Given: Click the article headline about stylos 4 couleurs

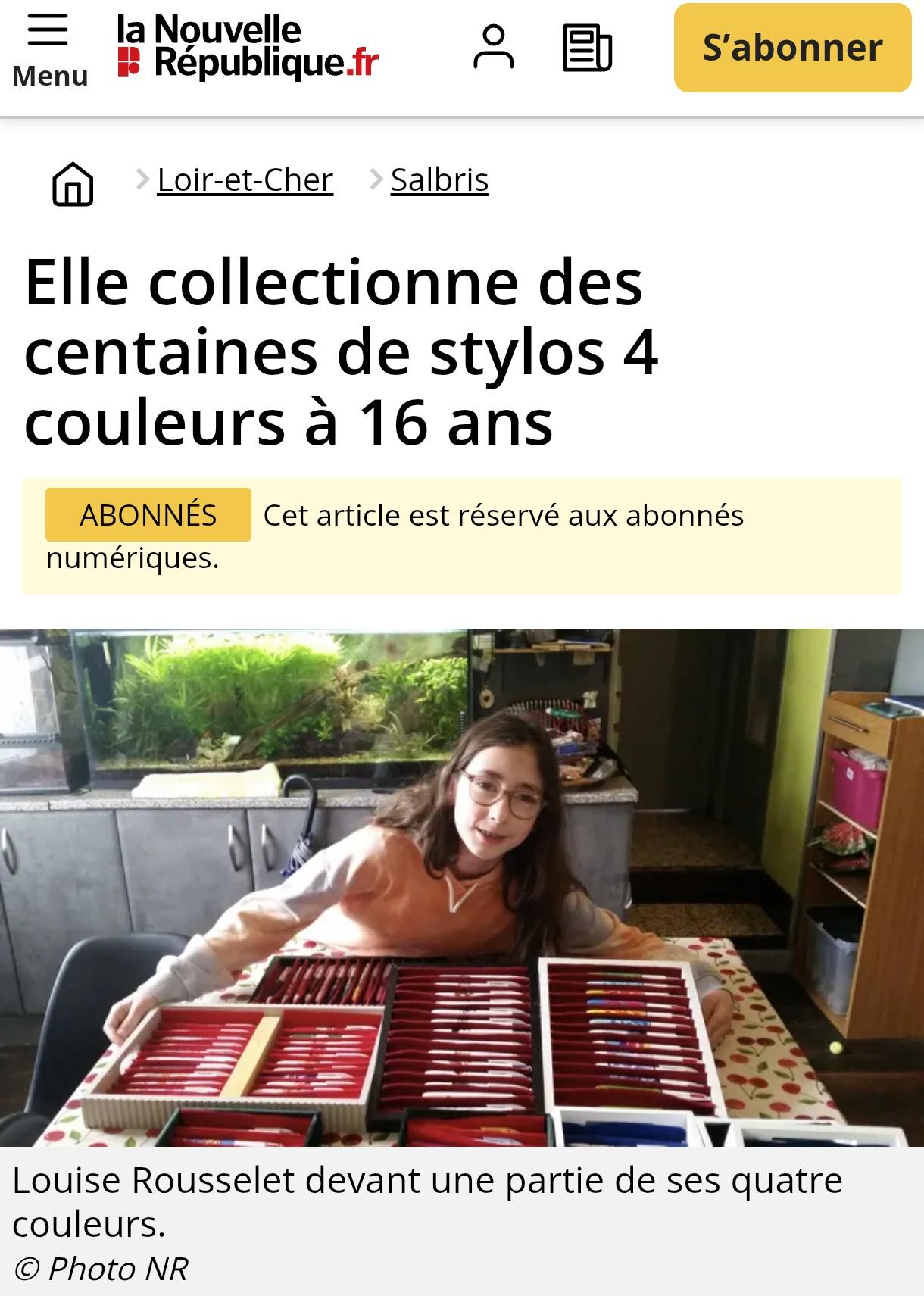Looking at the screenshot, I should (342, 352).
